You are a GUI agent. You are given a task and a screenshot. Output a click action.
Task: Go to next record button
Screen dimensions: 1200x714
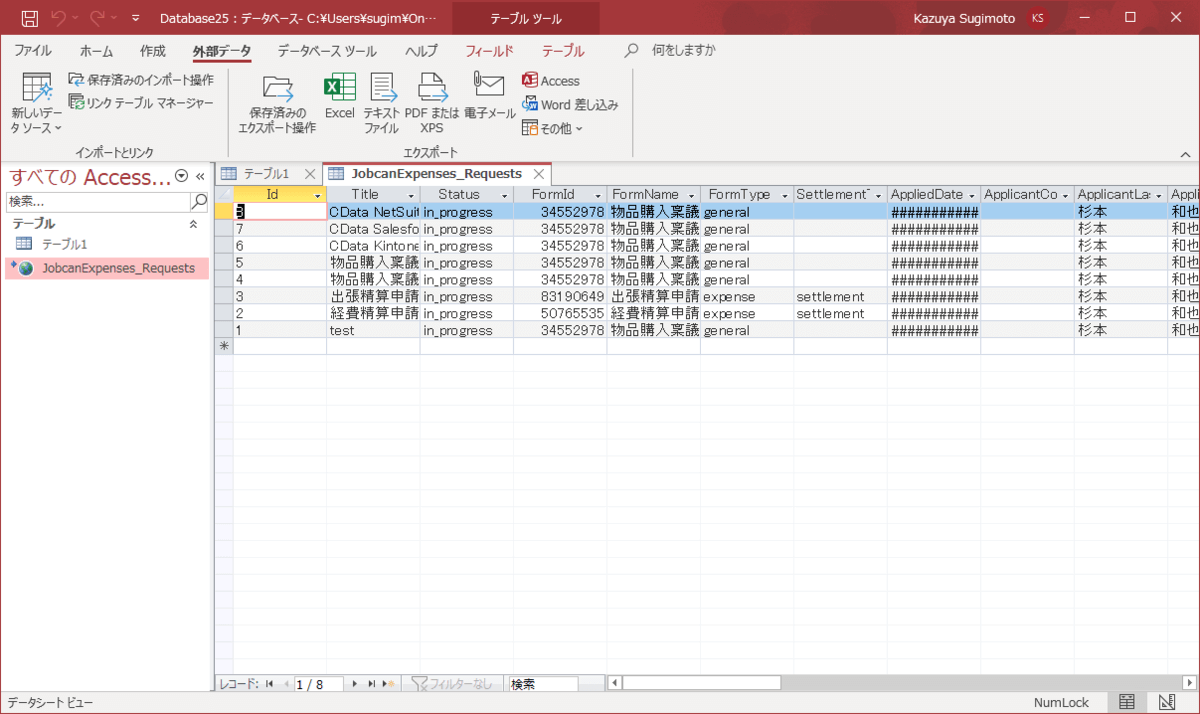pos(356,684)
